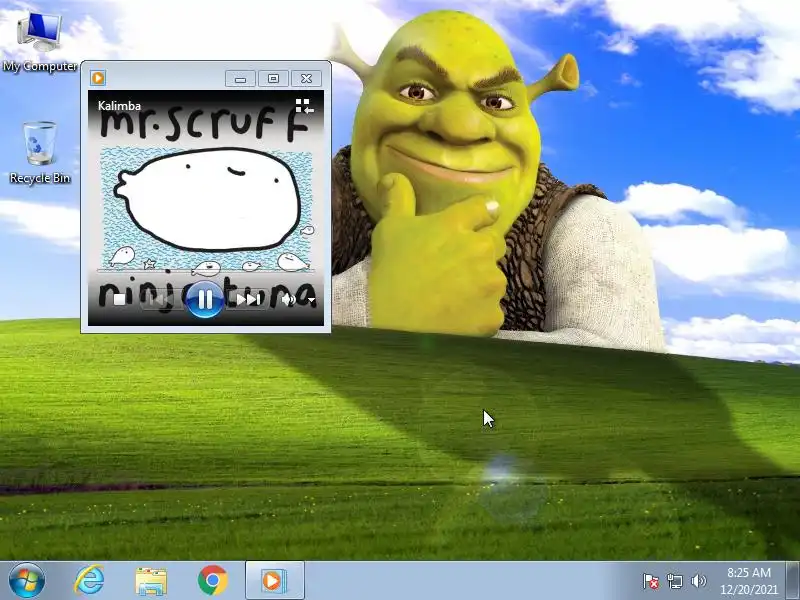Click the Media Player title bar icon
800x600 pixels.
pos(97,78)
